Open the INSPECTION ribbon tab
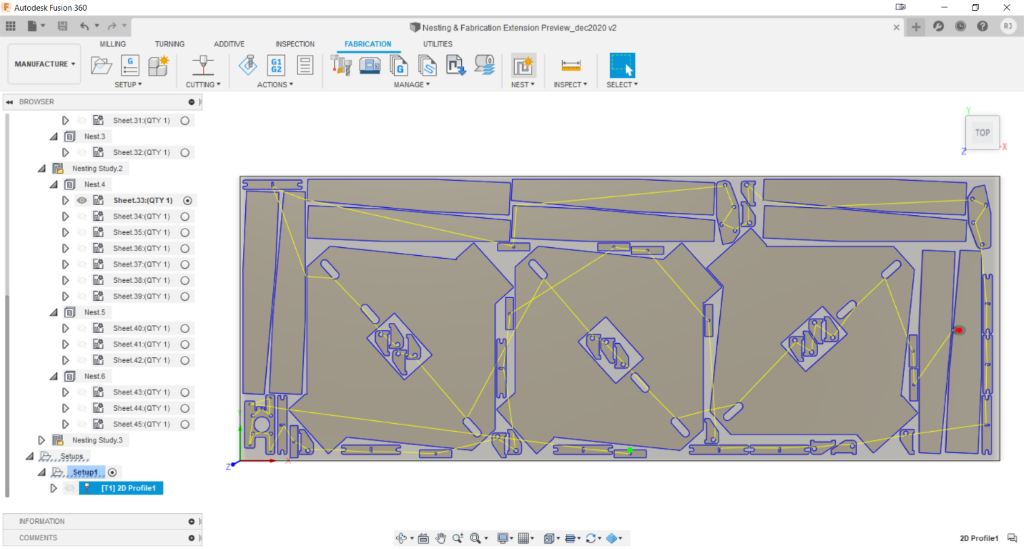 [295, 44]
